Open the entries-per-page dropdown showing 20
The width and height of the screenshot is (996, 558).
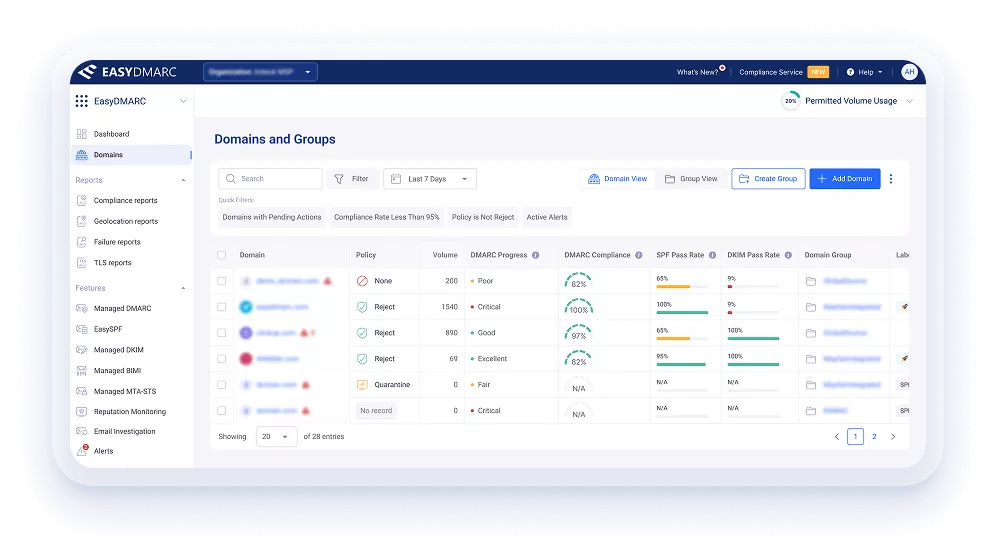coord(276,437)
